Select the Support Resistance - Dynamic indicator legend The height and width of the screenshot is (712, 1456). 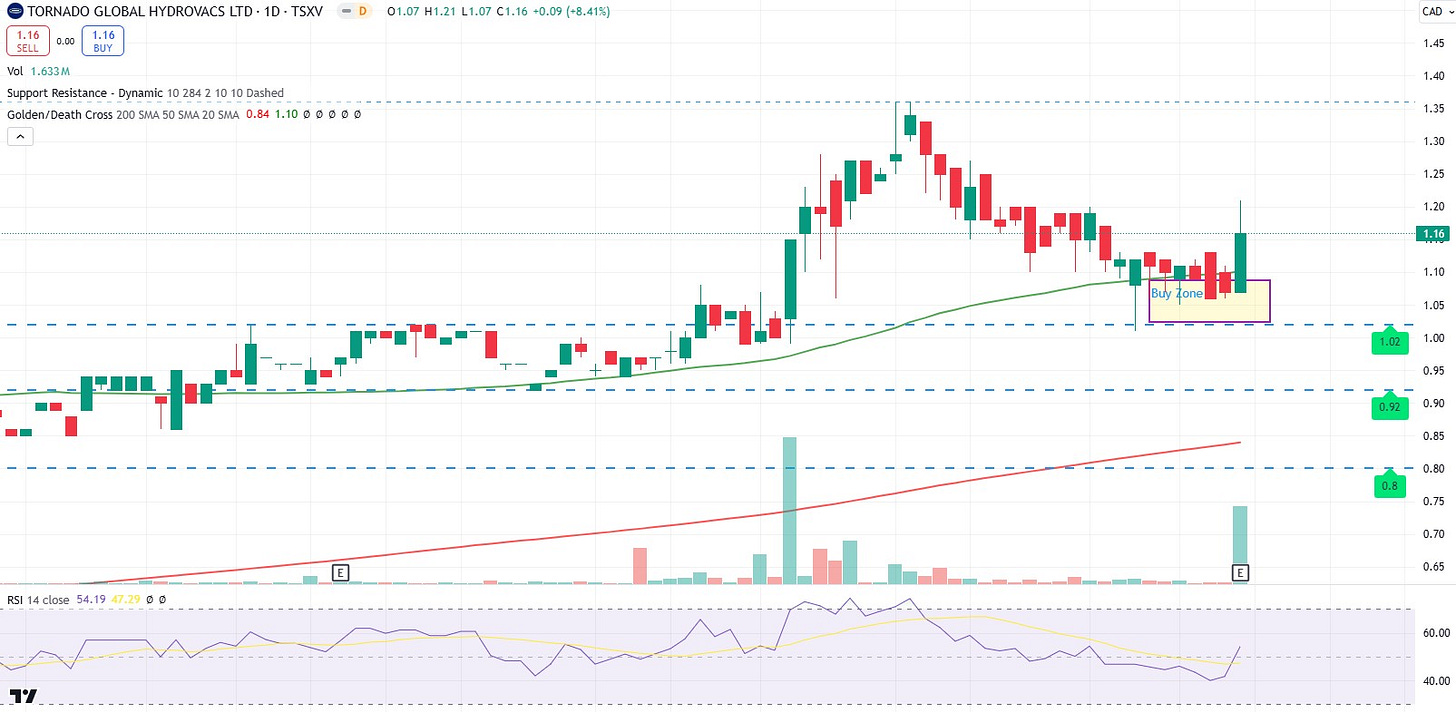(x=145, y=93)
